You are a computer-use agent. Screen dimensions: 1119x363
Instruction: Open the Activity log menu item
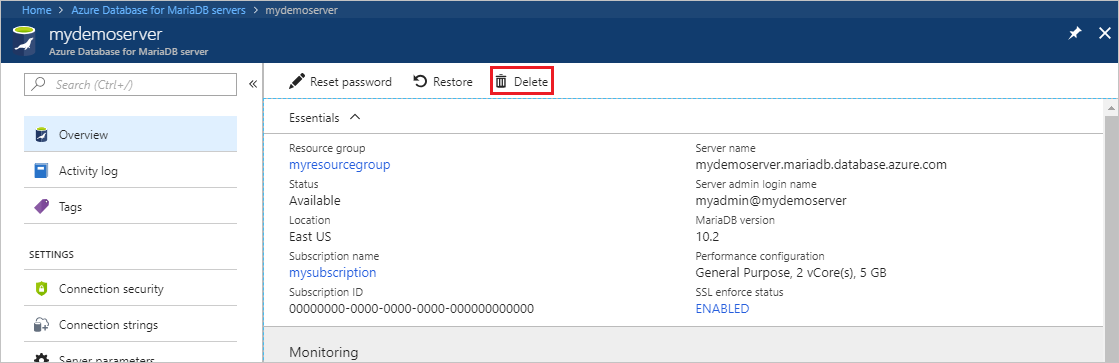pos(131,171)
